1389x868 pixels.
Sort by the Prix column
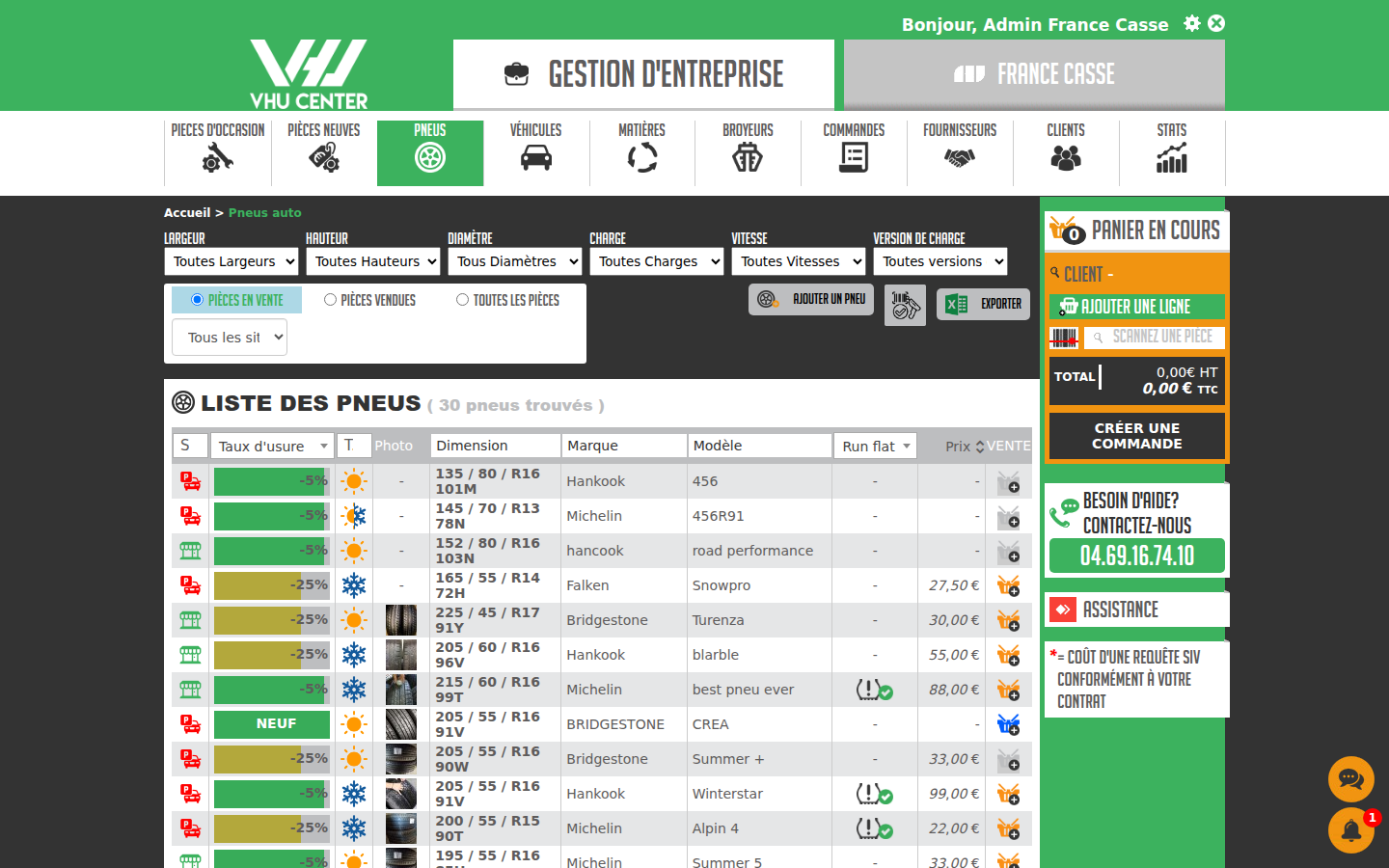pos(965,446)
